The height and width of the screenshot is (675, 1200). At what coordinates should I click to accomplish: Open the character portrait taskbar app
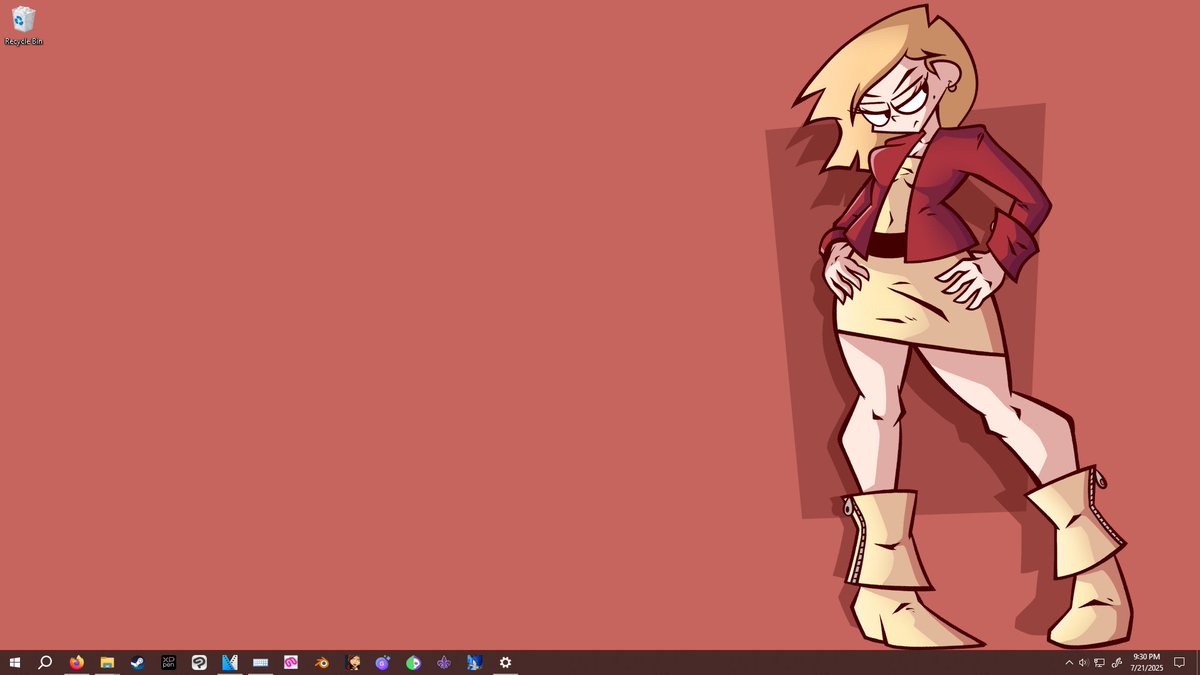[352, 662]
